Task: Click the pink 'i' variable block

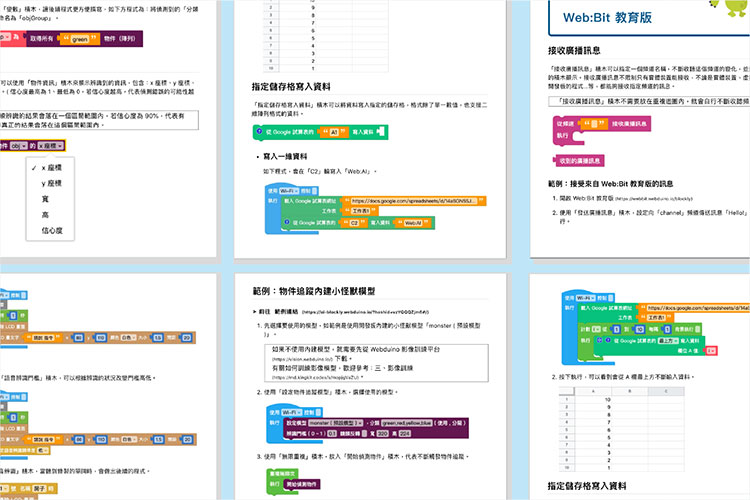Action: tap(711, 351)
